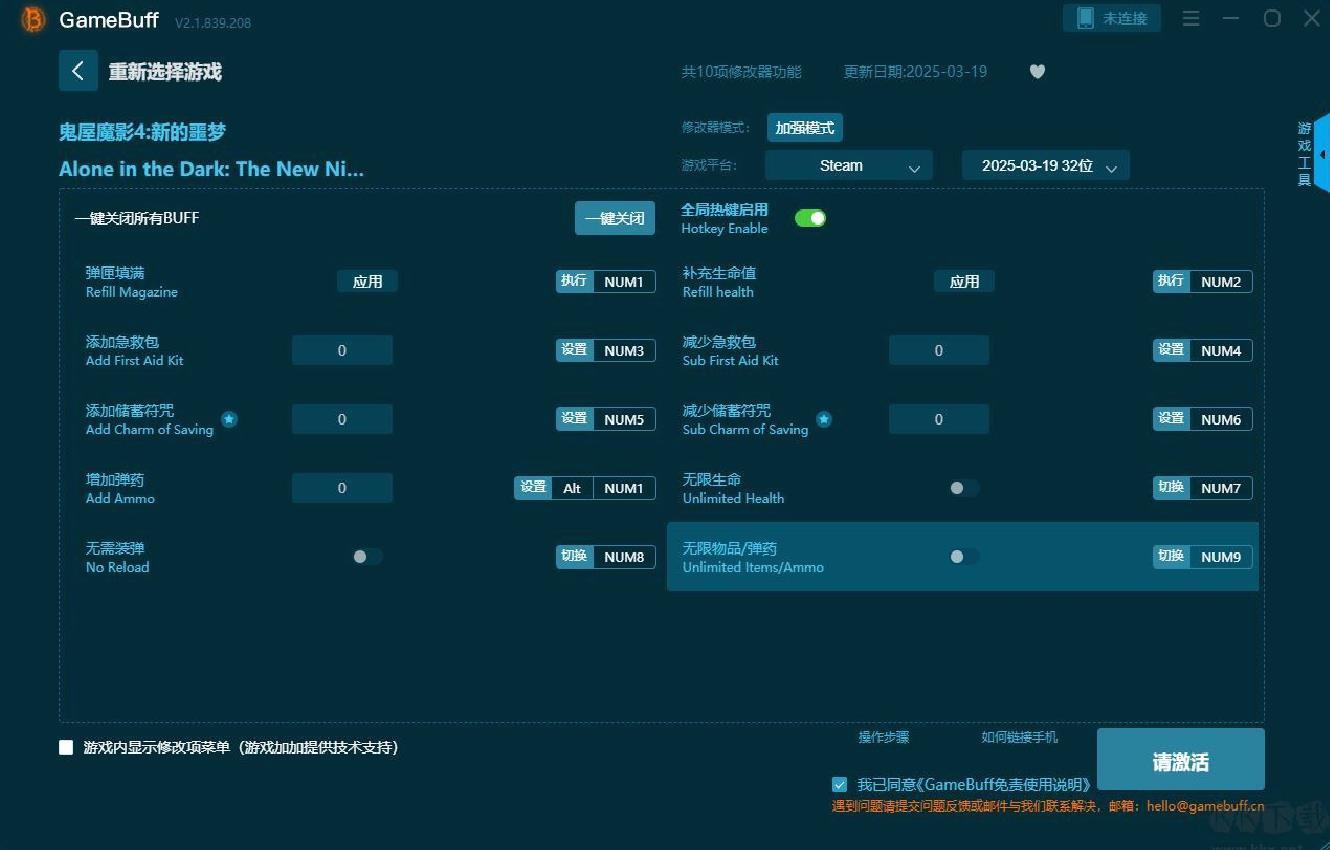Click the phone not-connected button
The image size is (1330, 850).
point(1112,18)
